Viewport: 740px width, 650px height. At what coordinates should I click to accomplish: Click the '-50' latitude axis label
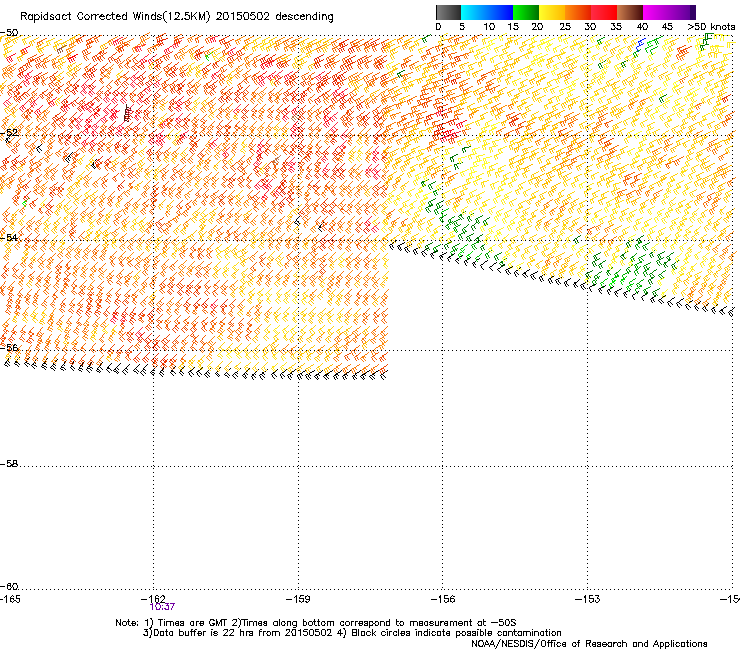[9, 33]
